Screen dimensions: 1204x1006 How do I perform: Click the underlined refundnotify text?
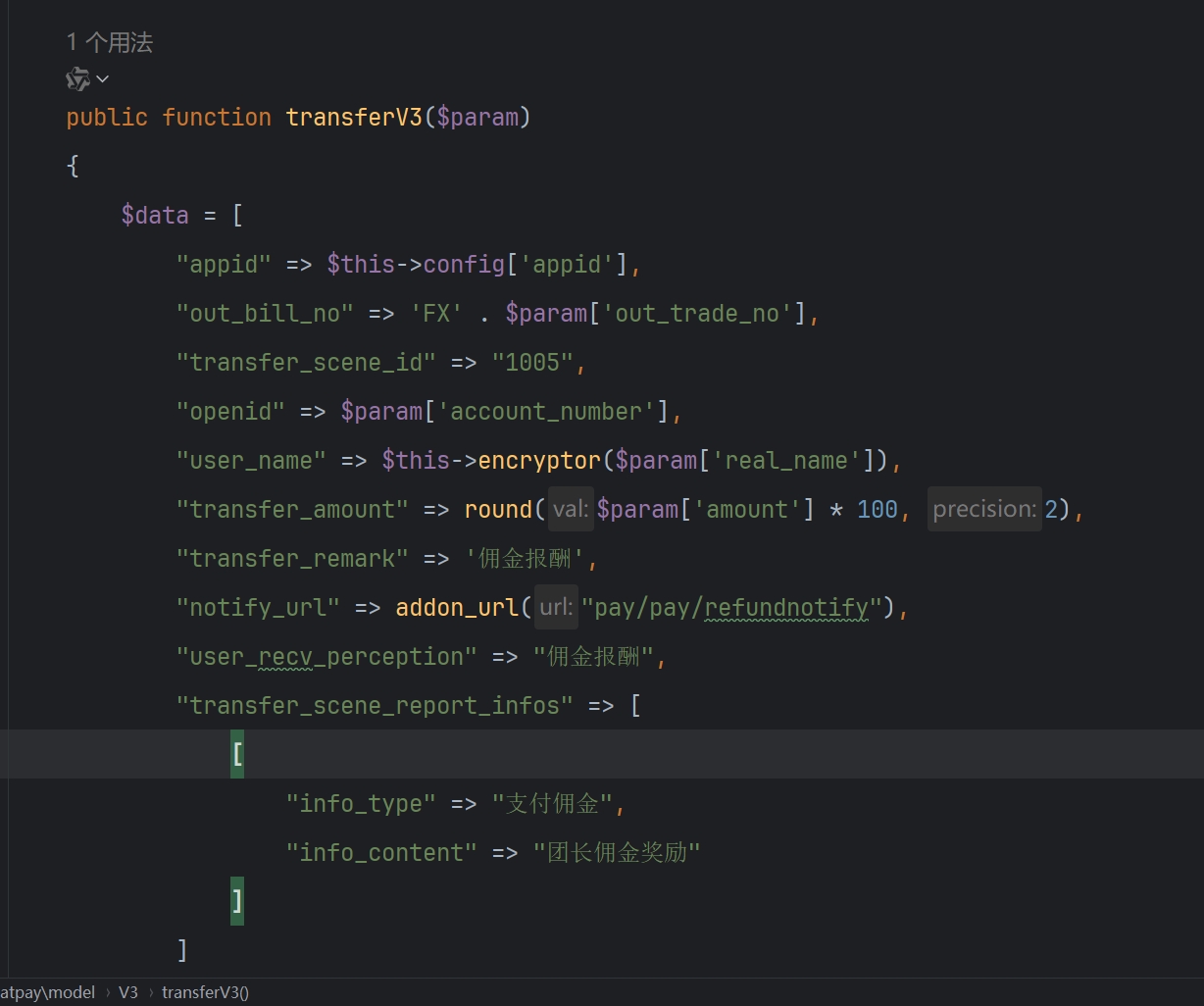(x=786, y=608)
